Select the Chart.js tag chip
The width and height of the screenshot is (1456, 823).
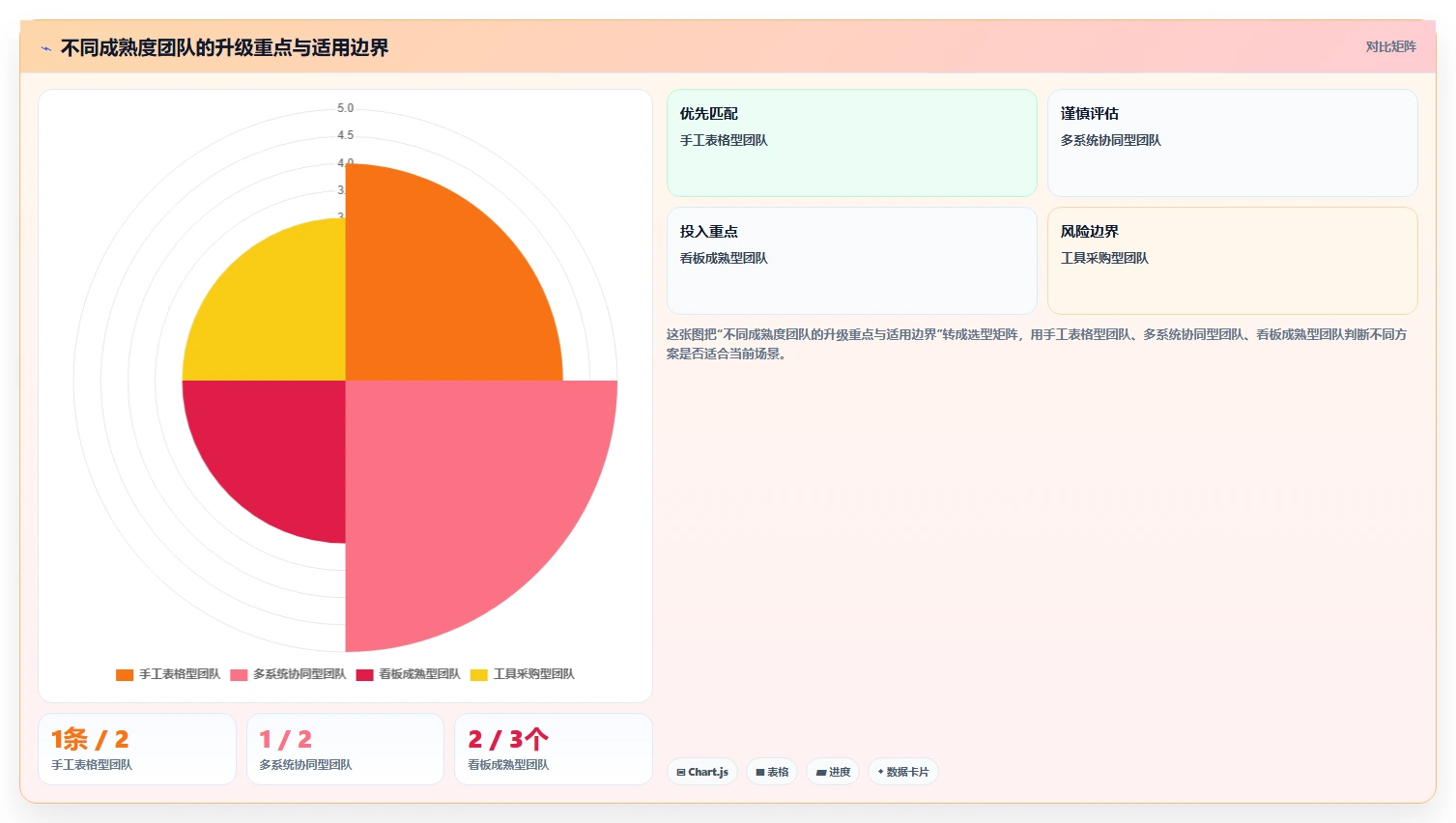[702, 772]
